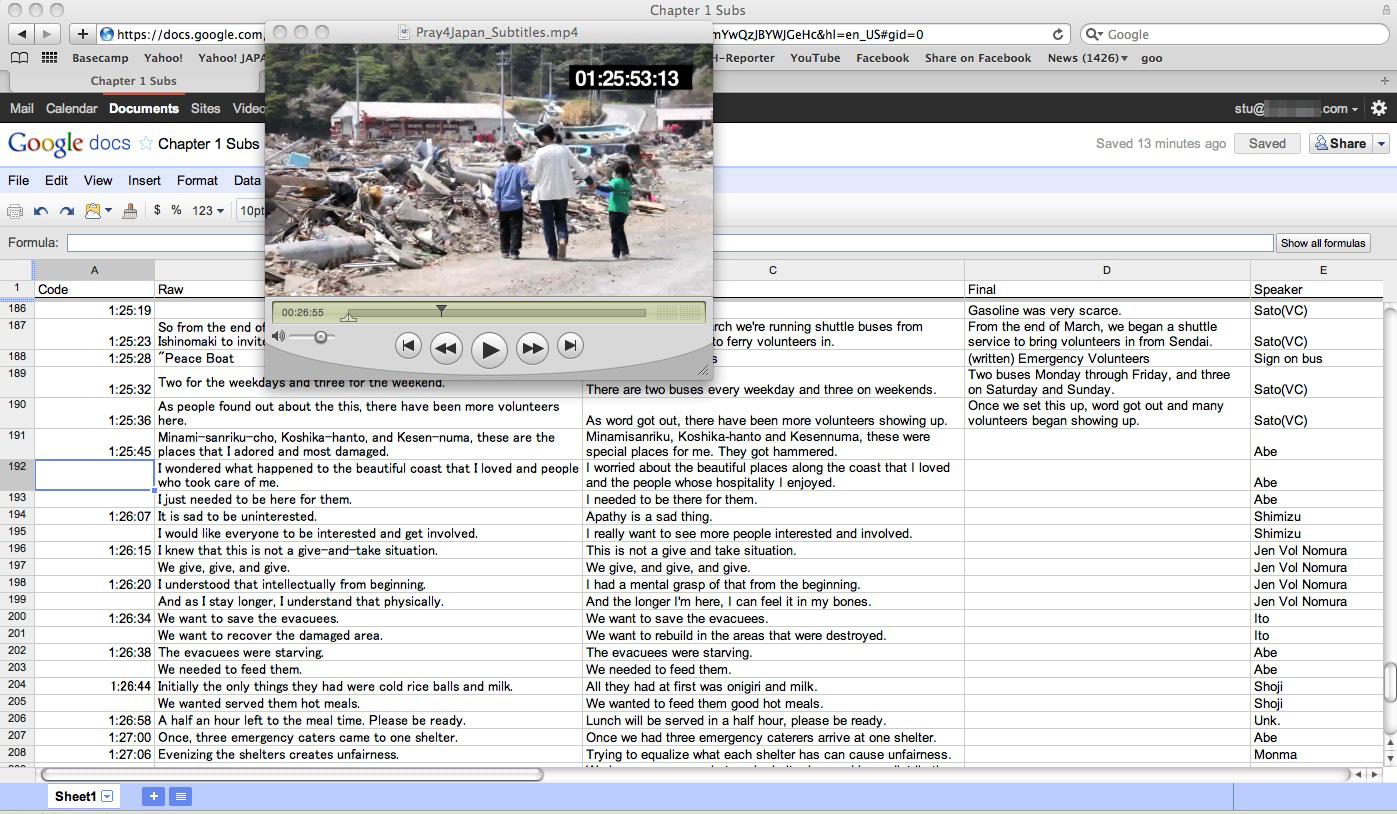Open the settings gear icon
Screen dimensions: 1397x814
pos(1379,108)
